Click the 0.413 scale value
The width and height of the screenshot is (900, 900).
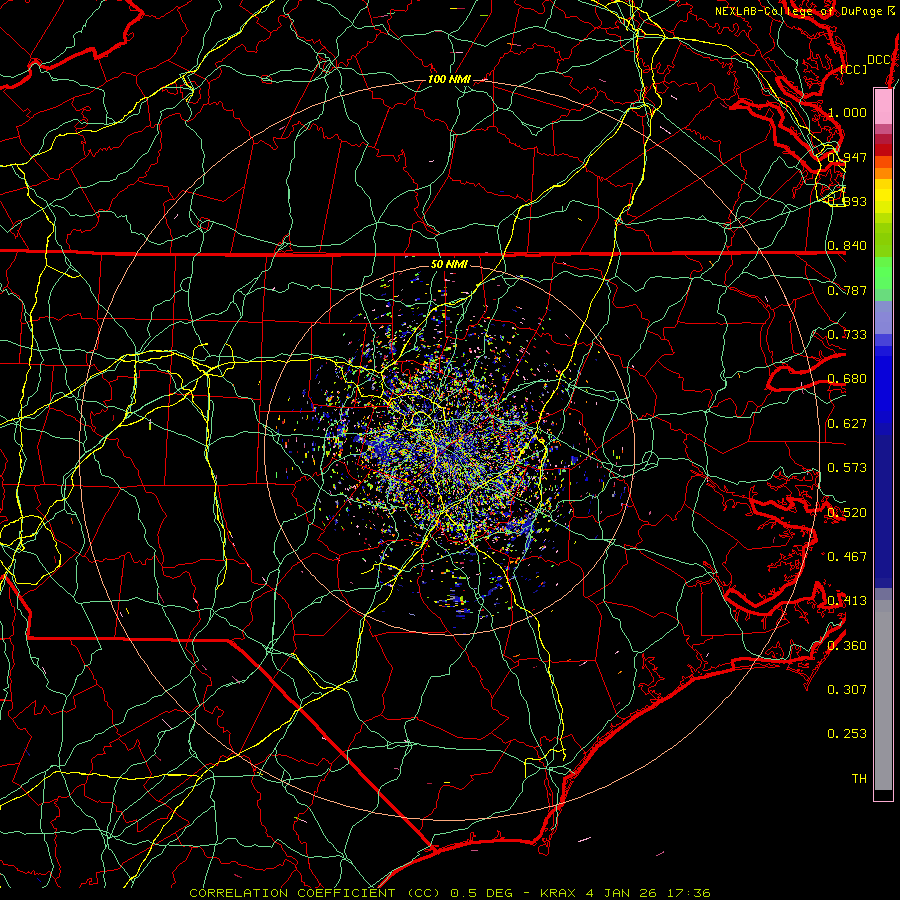[847, 601]
